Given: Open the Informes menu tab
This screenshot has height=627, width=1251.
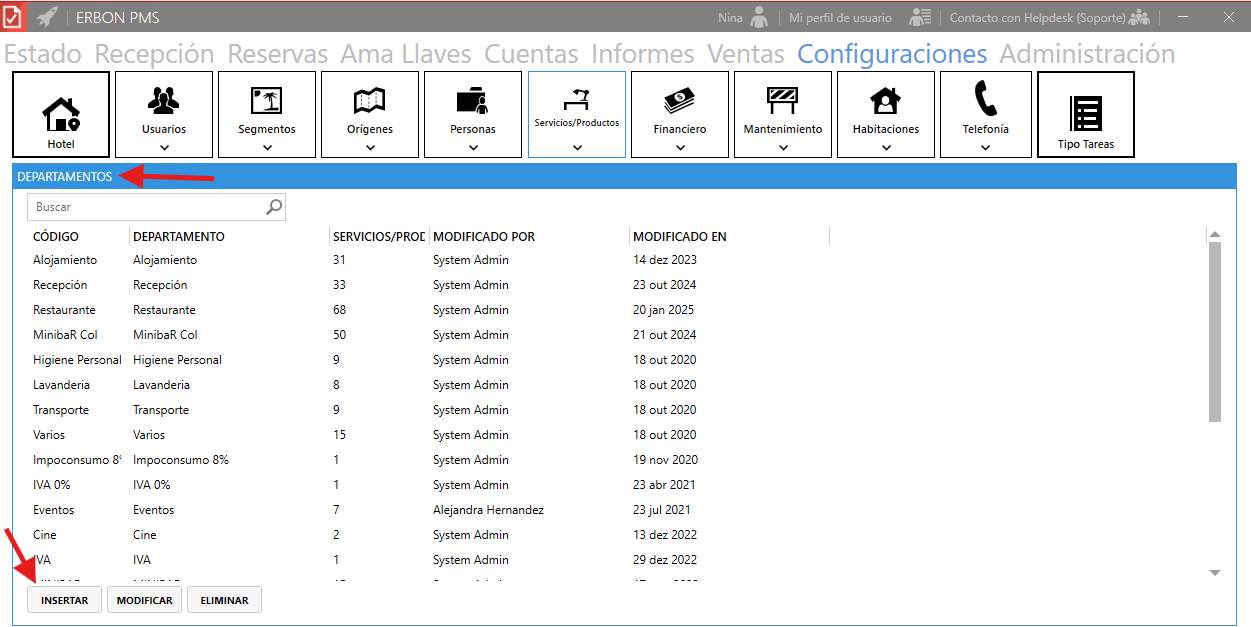Looking at the screenshot, I should (x=642, y=54).
